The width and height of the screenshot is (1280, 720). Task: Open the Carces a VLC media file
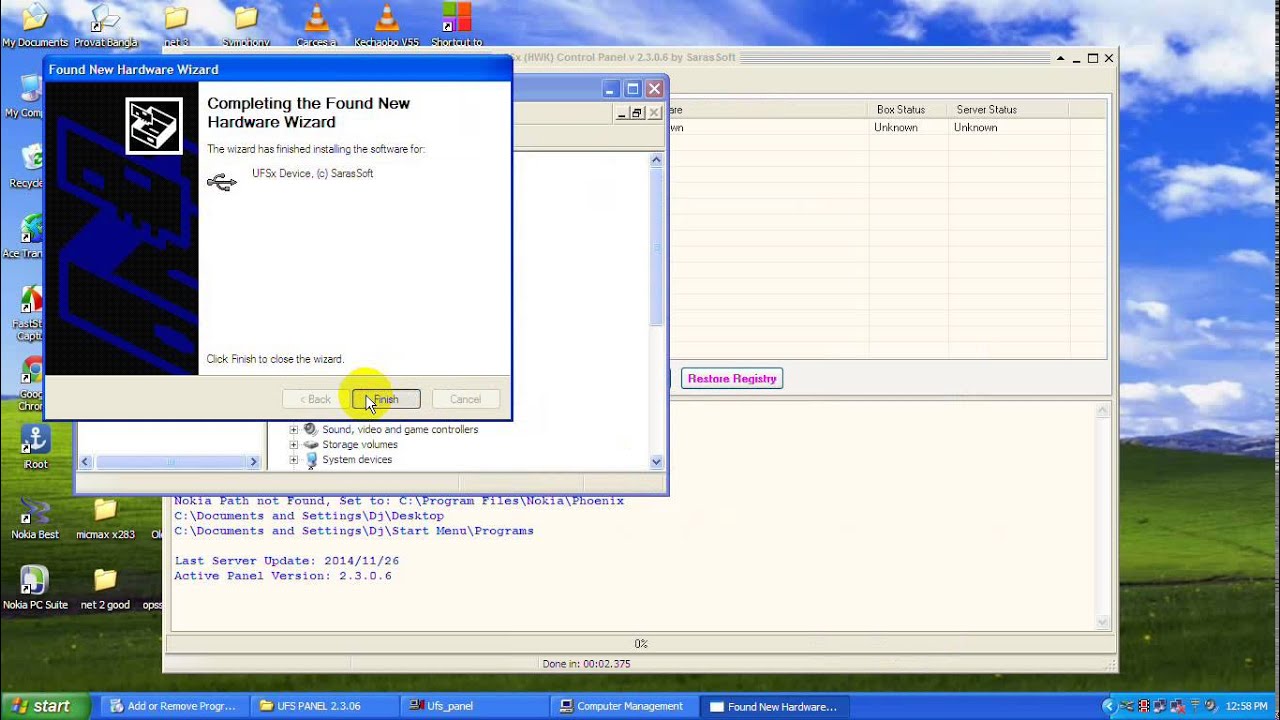(x=316, y=25)
